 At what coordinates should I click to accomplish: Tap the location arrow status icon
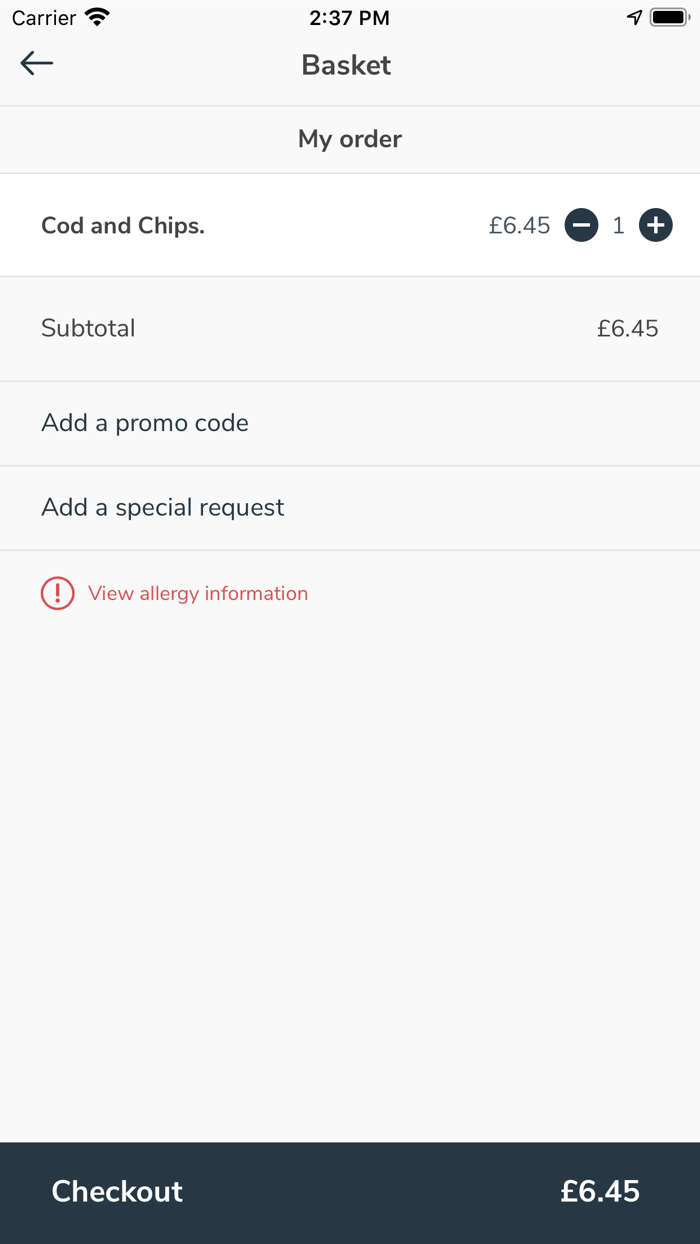635,17
